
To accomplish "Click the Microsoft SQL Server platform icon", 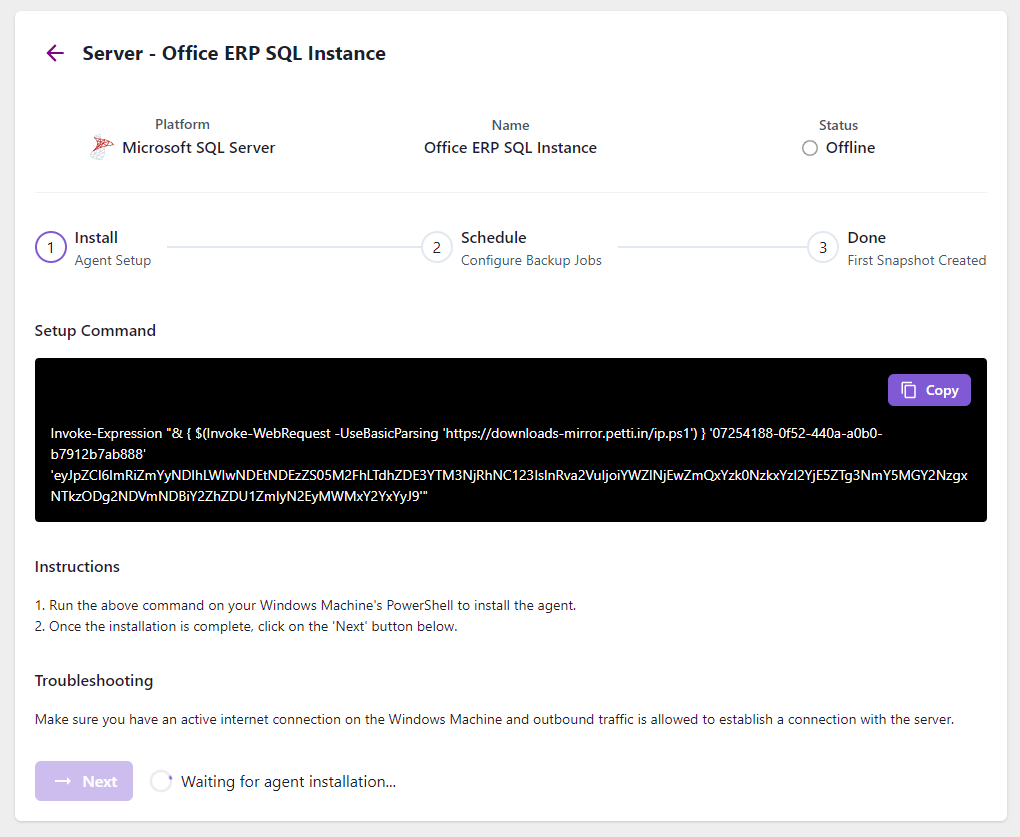I will (101, 148).
